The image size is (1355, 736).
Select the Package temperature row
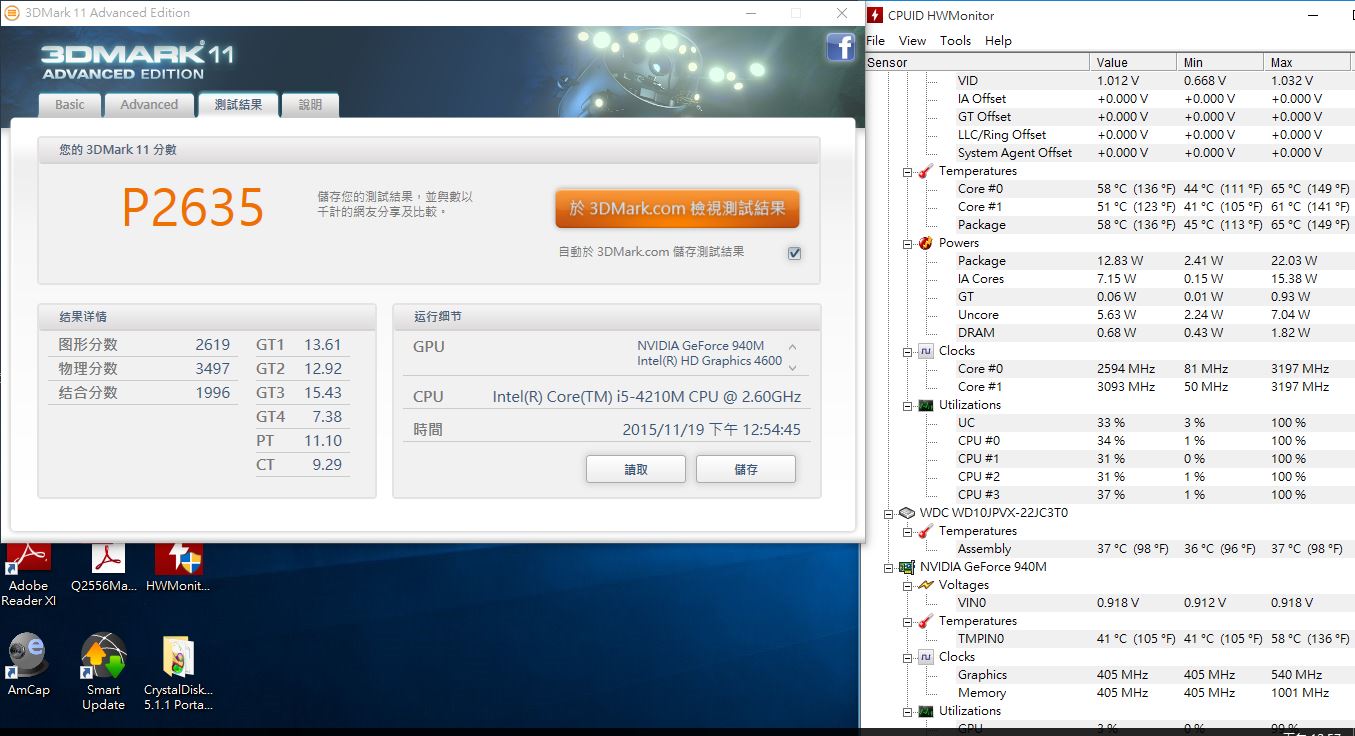[x=1110, y=225]
